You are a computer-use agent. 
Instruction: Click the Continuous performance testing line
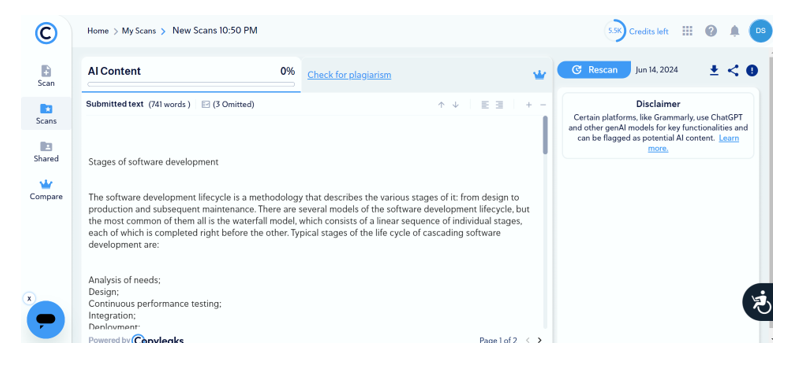tap(155, 304)
